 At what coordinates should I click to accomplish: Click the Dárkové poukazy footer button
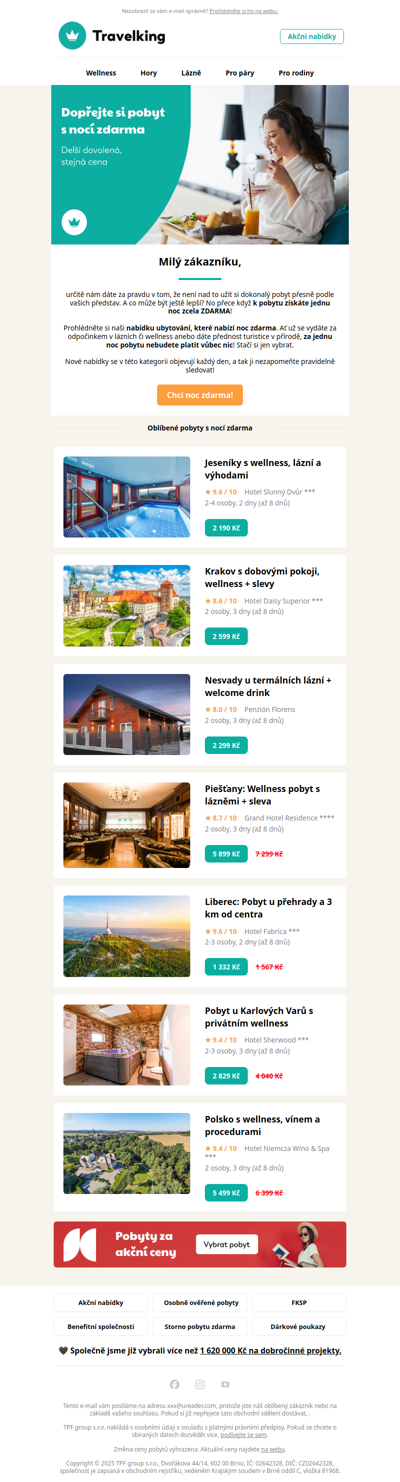(299, 1326)
